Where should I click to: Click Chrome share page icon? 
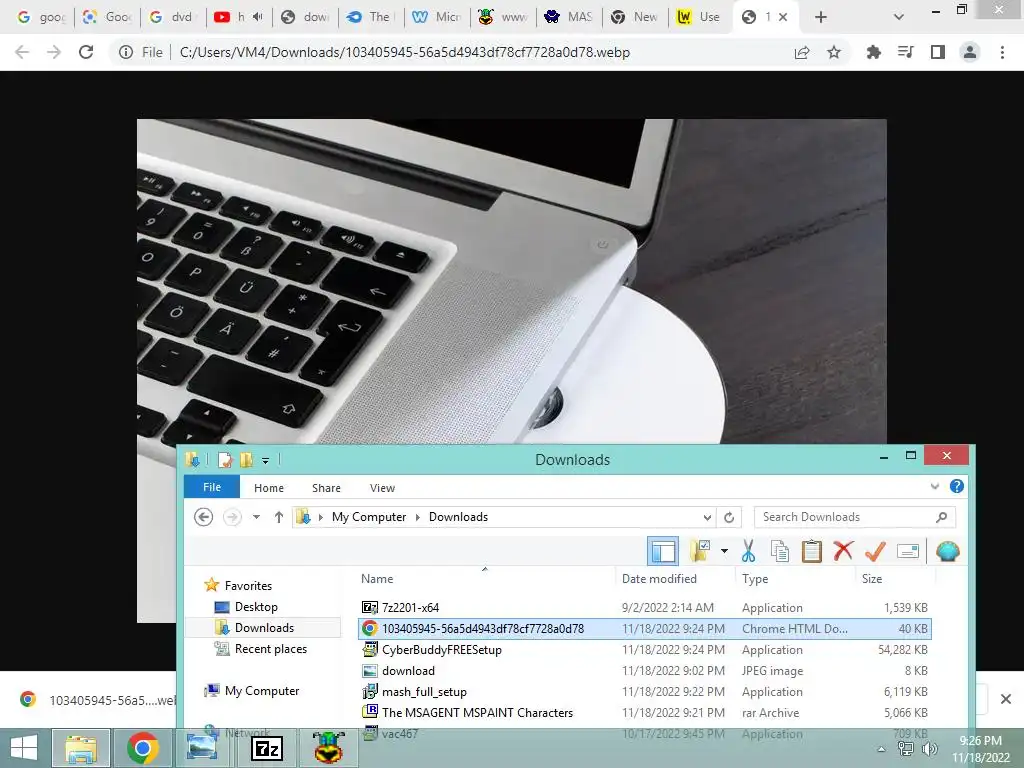(x=802, y=52)
